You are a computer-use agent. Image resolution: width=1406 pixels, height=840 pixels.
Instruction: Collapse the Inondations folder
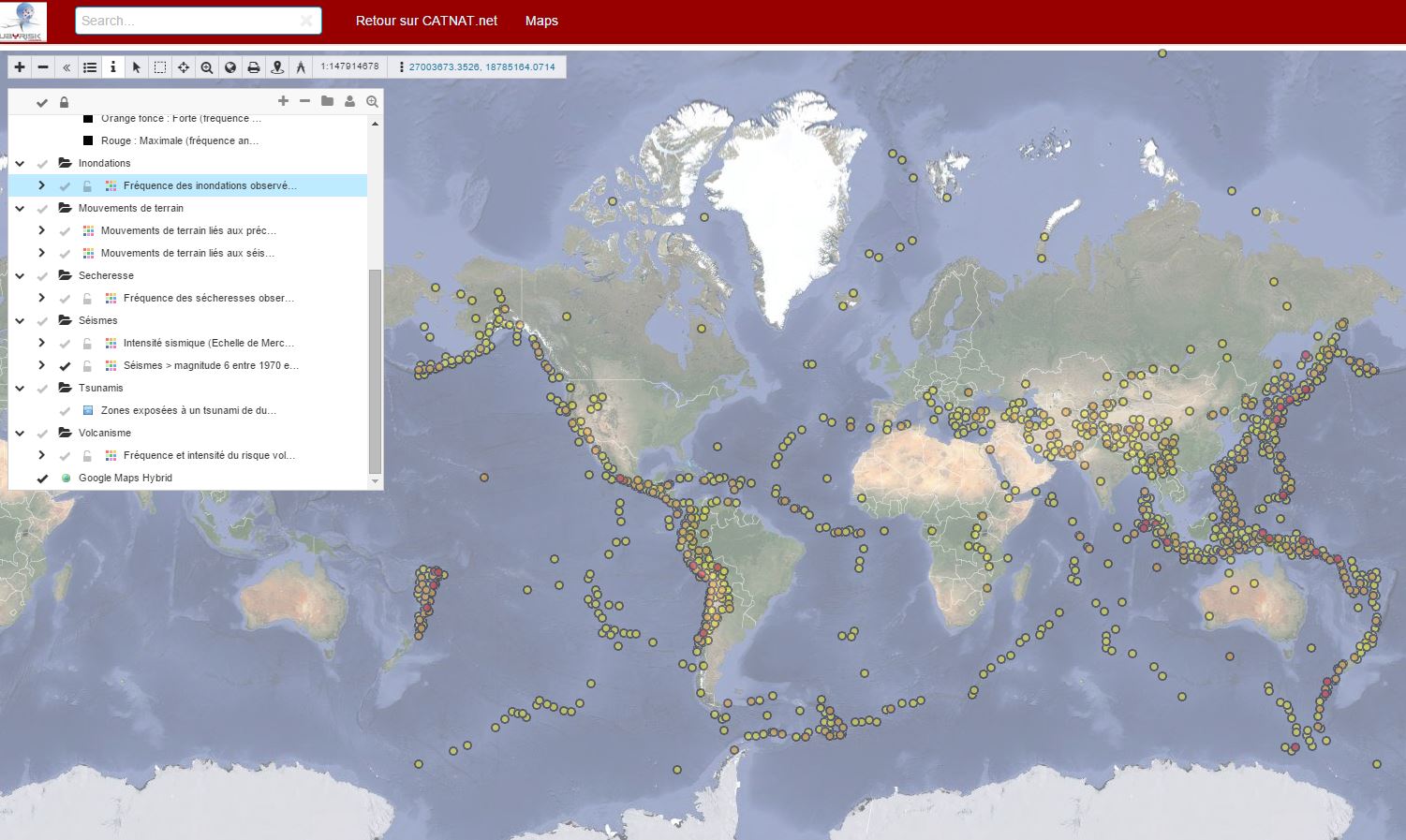(x=20, y=164)
